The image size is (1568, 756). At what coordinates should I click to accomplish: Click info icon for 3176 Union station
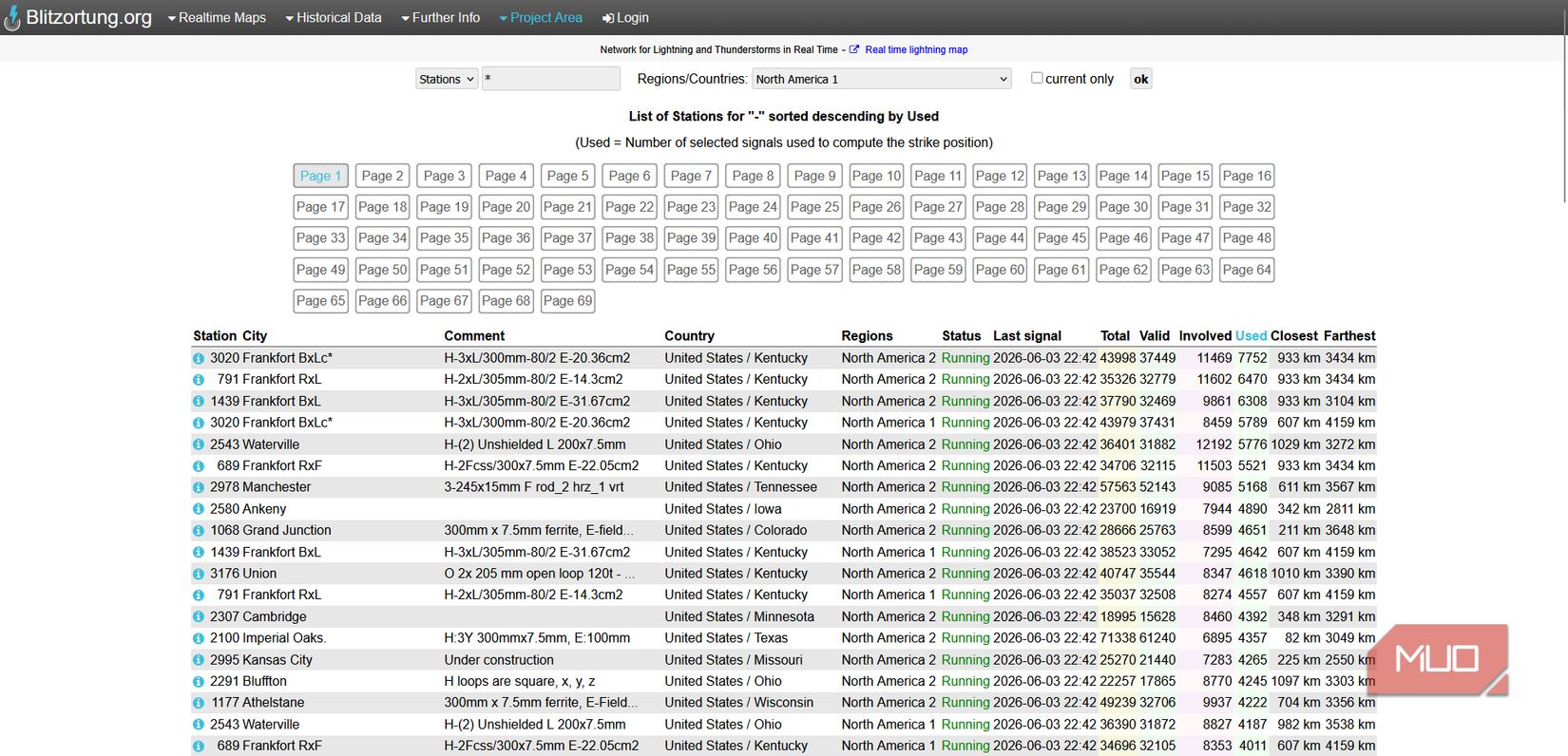coord(199,574)
